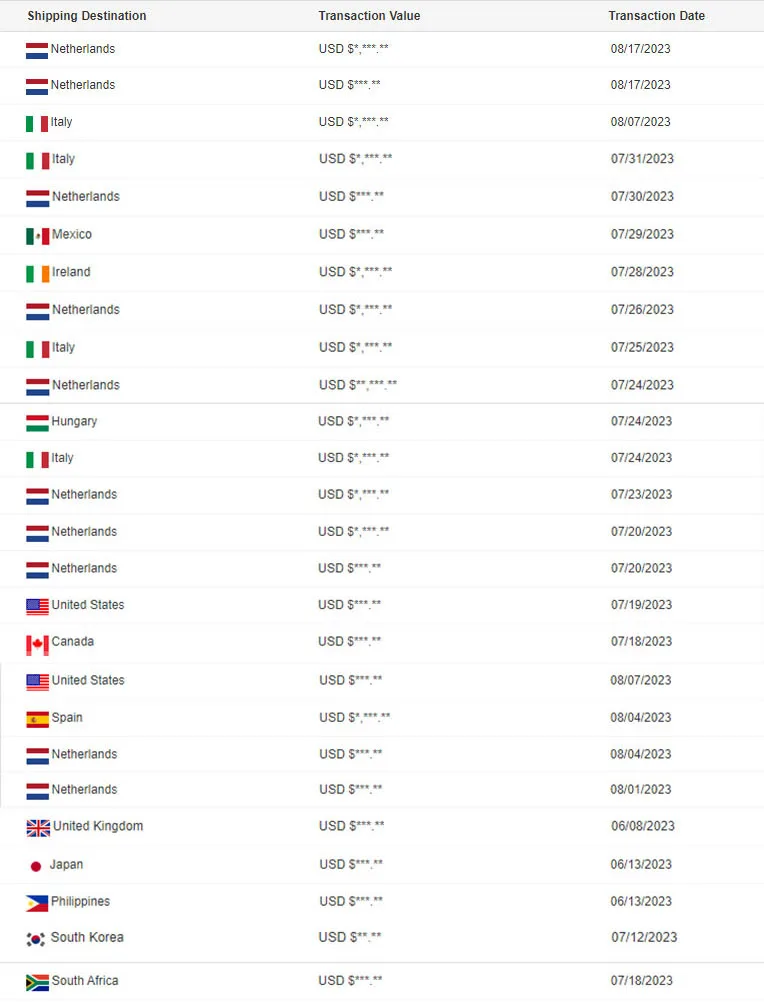
Task: Click the Canada flag icon
Action: tap(37, 643)
